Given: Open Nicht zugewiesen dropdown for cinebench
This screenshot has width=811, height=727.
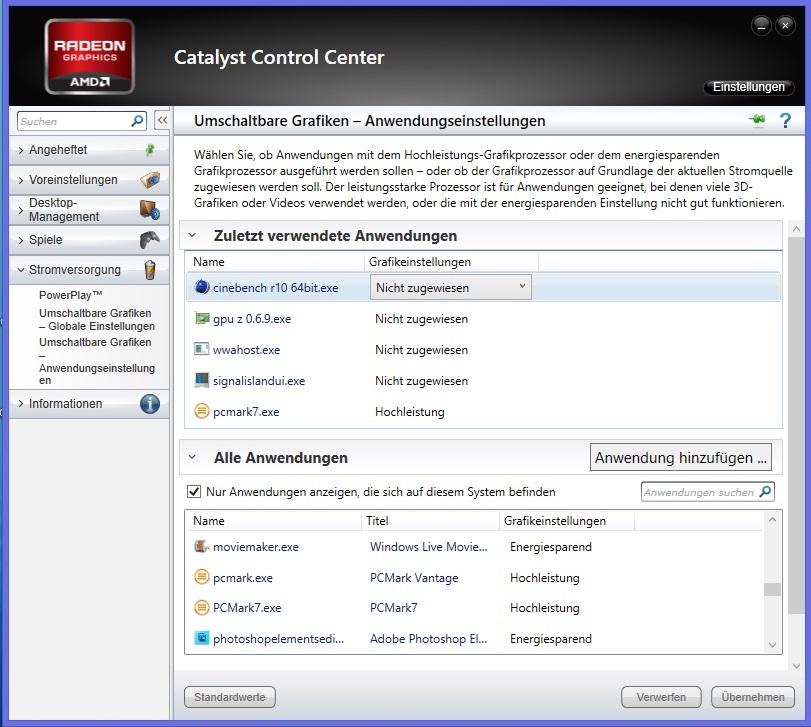Looking at the screenshot, I should (x=450, y=287).
